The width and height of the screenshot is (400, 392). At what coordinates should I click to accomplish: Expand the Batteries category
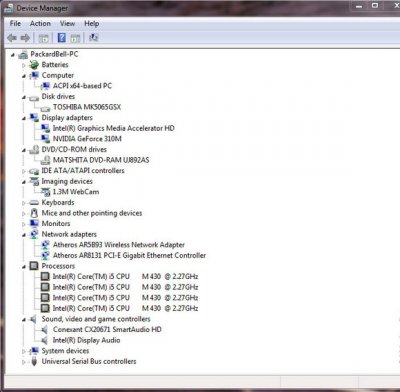(24, 65)
